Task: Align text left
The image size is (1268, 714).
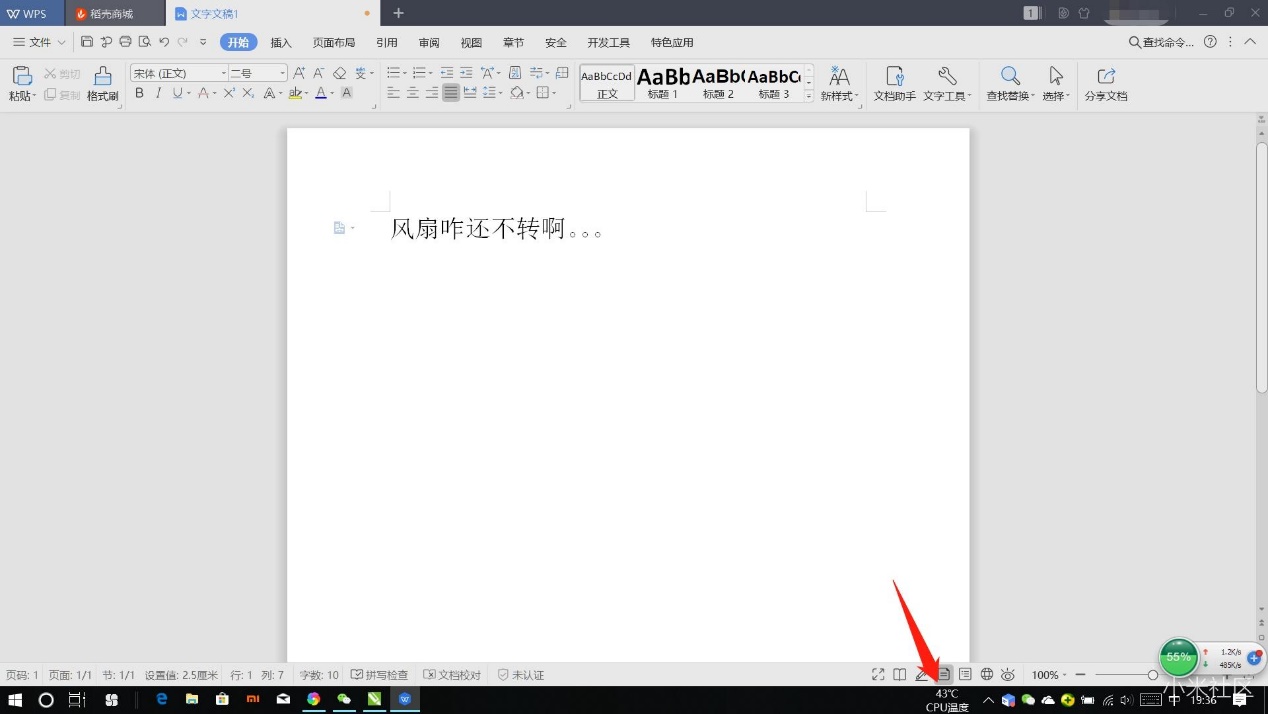Action: (x=393, y=93)
